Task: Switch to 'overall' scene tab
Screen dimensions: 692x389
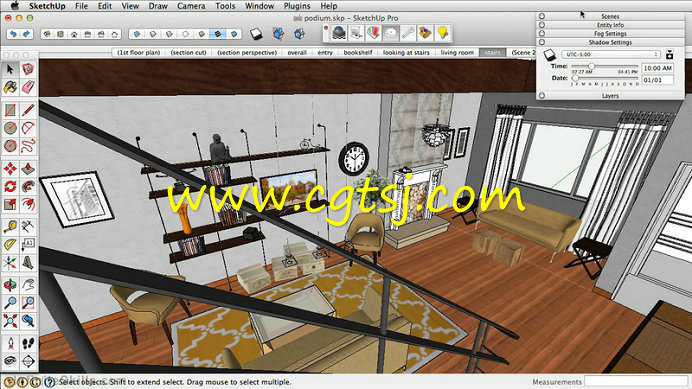Action: [x=297, y=53]
